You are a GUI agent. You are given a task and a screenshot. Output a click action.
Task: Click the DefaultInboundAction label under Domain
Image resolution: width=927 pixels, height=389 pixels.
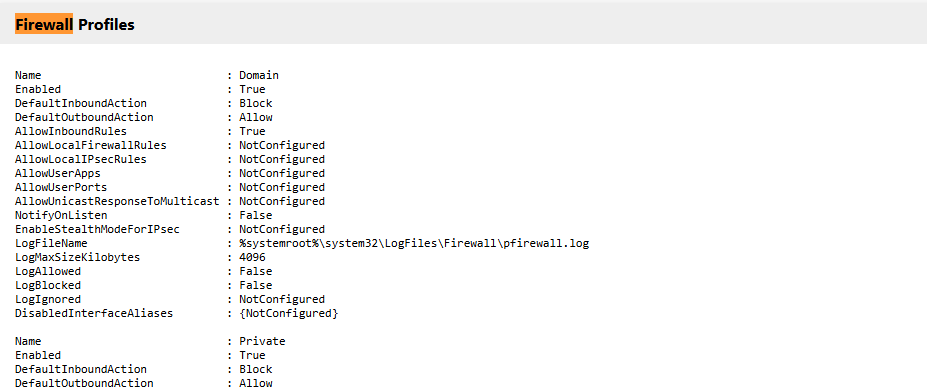(x=81, y=103)
